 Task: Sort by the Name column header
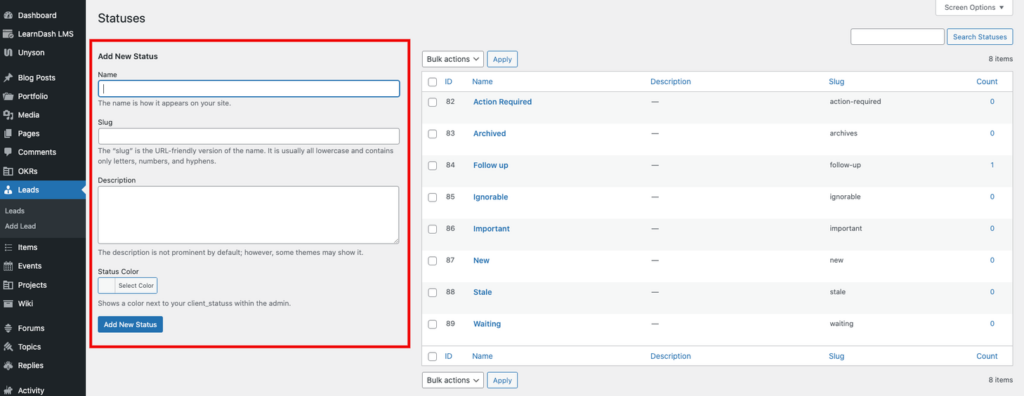483,82
